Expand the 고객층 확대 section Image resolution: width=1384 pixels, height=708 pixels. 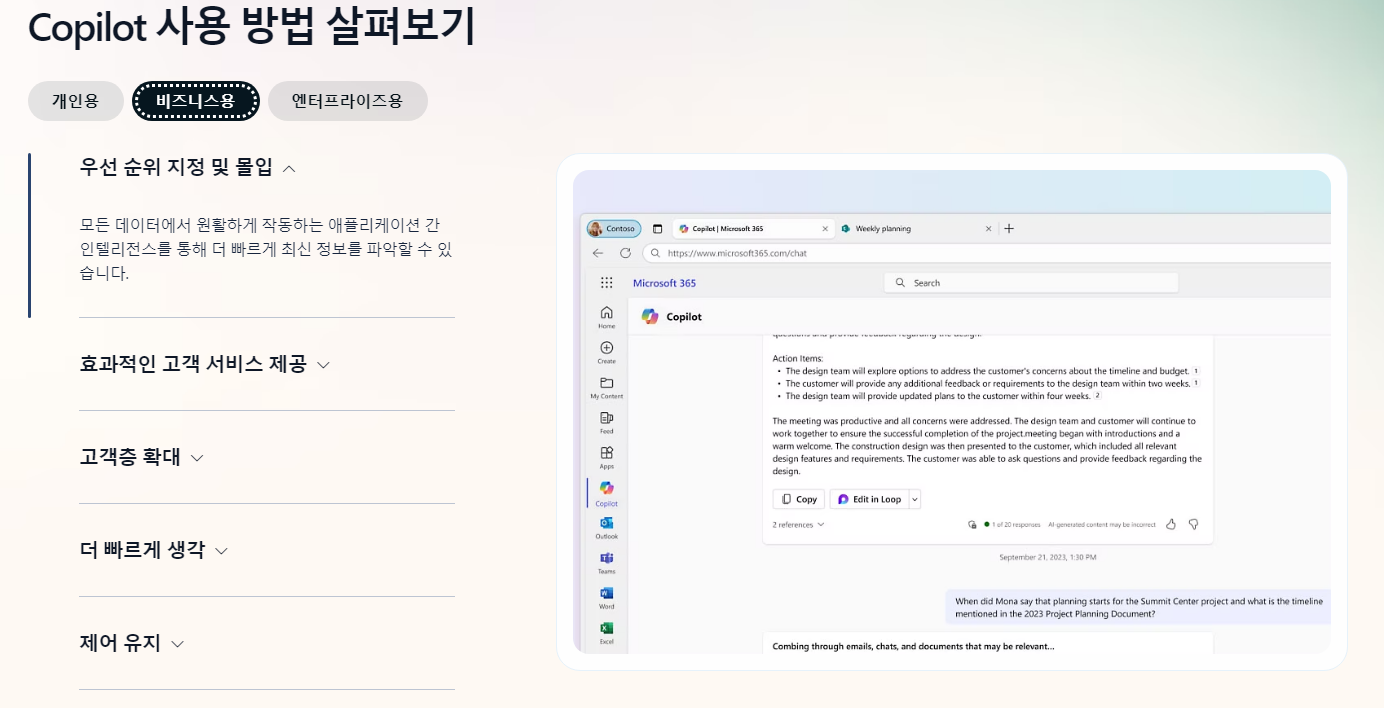[x=142, y=458]
